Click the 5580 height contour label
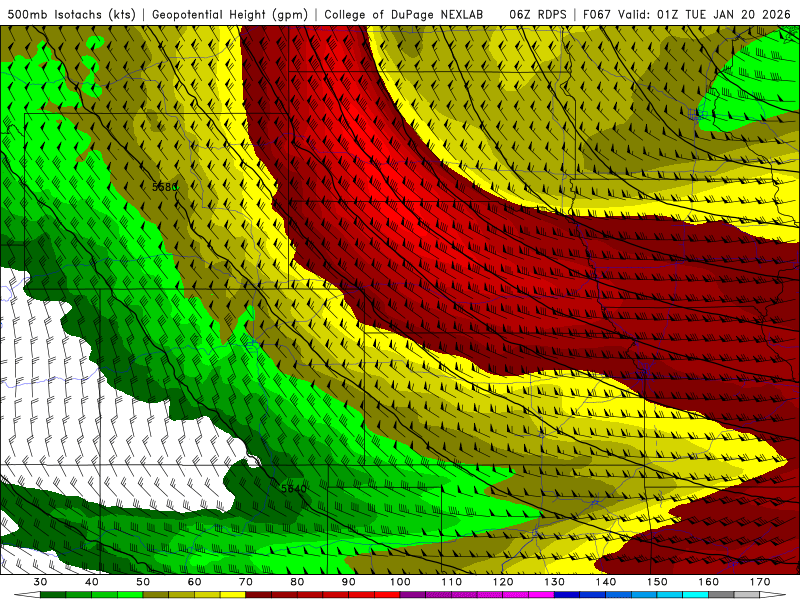This screenshot has height=600, width=800. tap(164, 187)
